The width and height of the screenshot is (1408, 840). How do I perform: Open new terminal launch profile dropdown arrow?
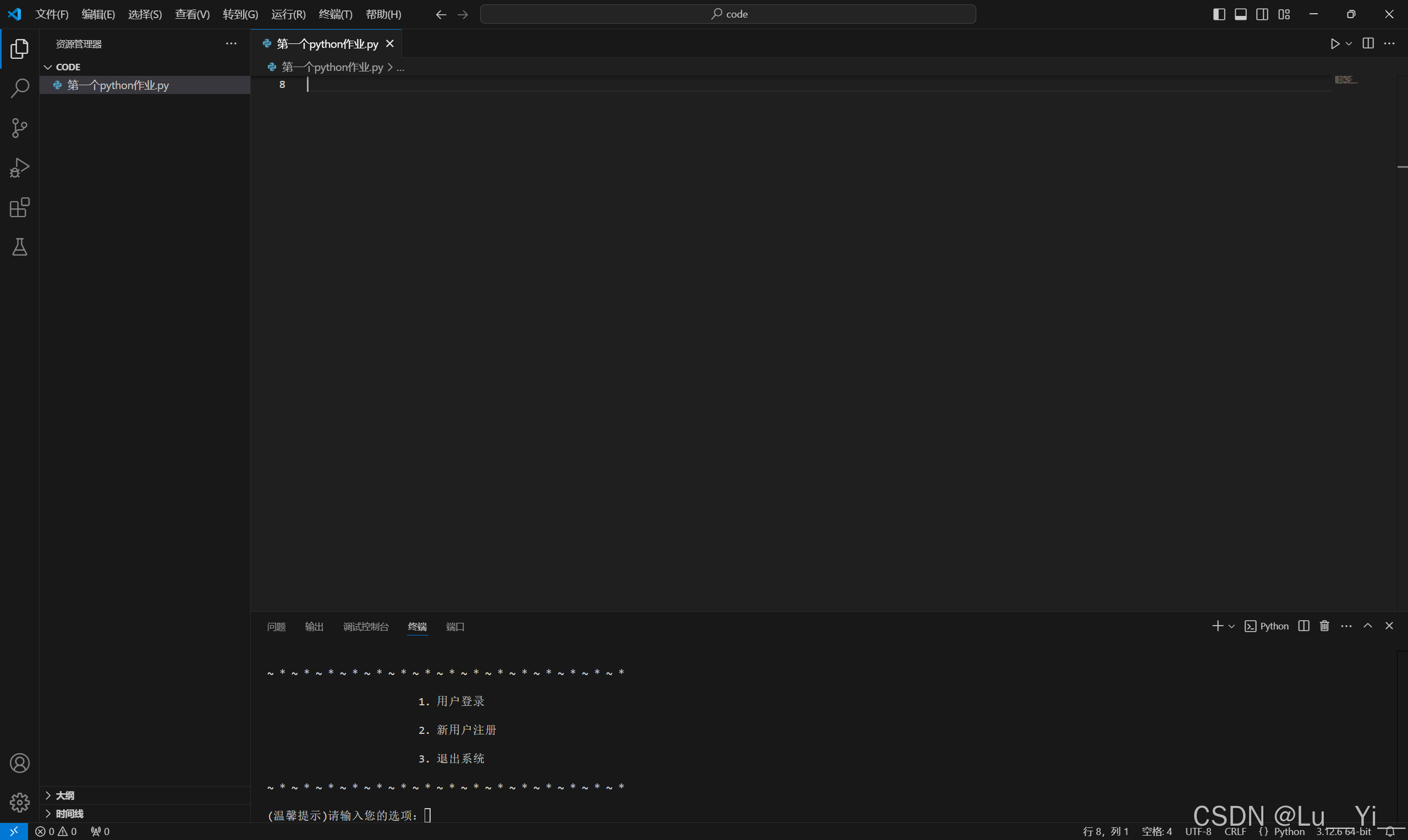coord(1231,627)
